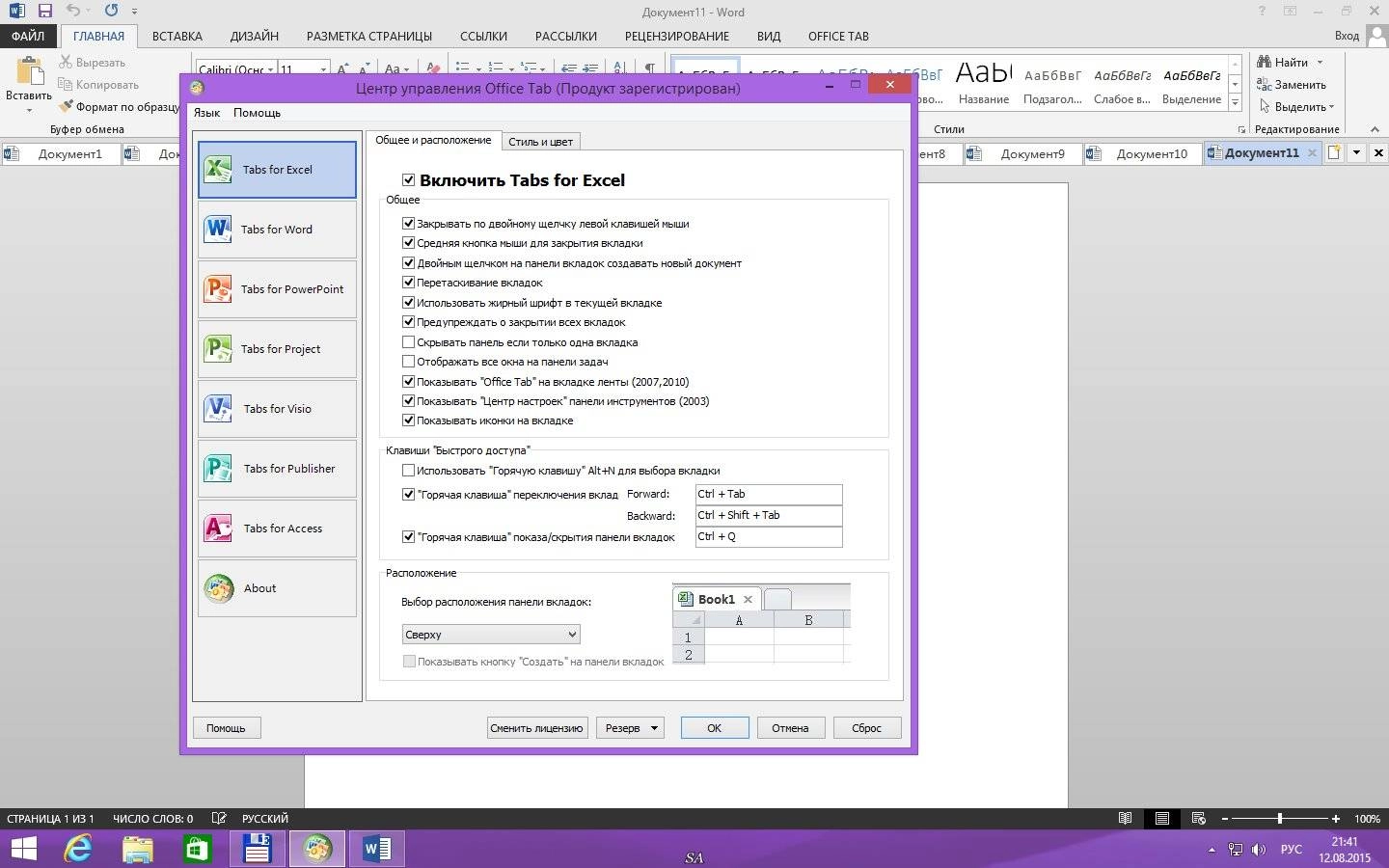Click Copy (Копировать) in the Word ribbon
This screenshot has height=868, width=1389.
point(98,85)
